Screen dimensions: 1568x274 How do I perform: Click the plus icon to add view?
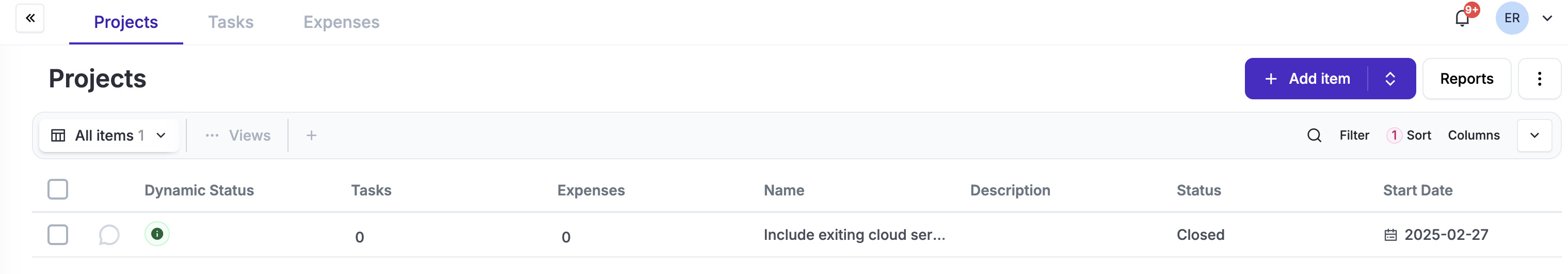pos(311,135)
